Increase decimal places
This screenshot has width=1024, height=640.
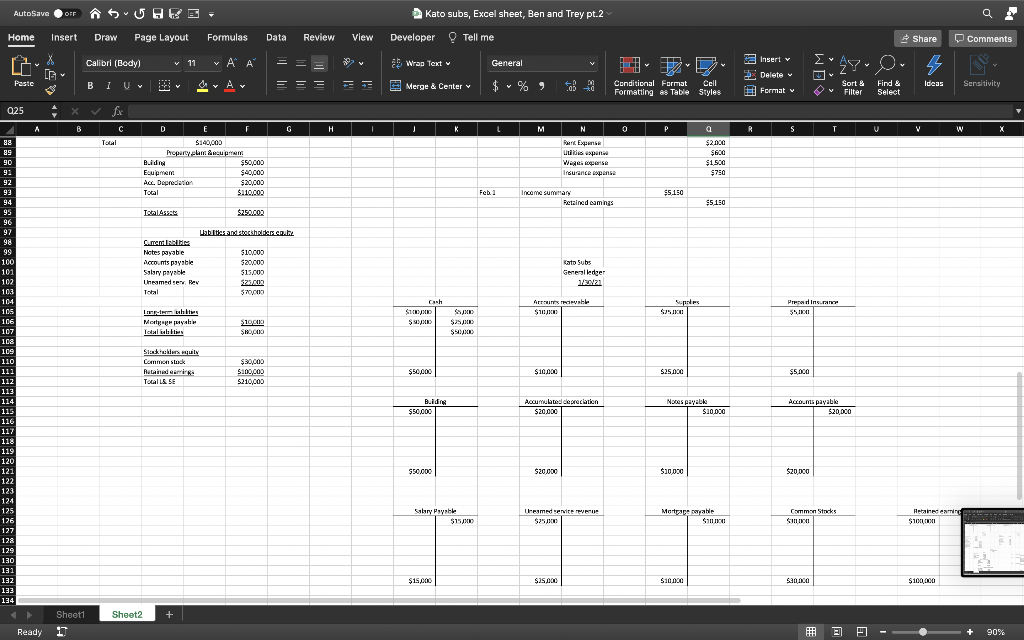point(570,86)
